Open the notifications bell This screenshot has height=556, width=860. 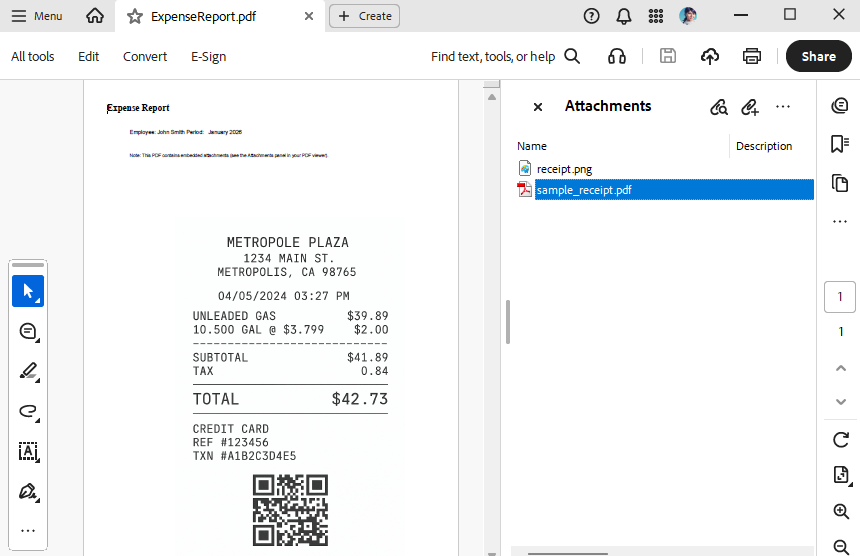coord(624,16)
